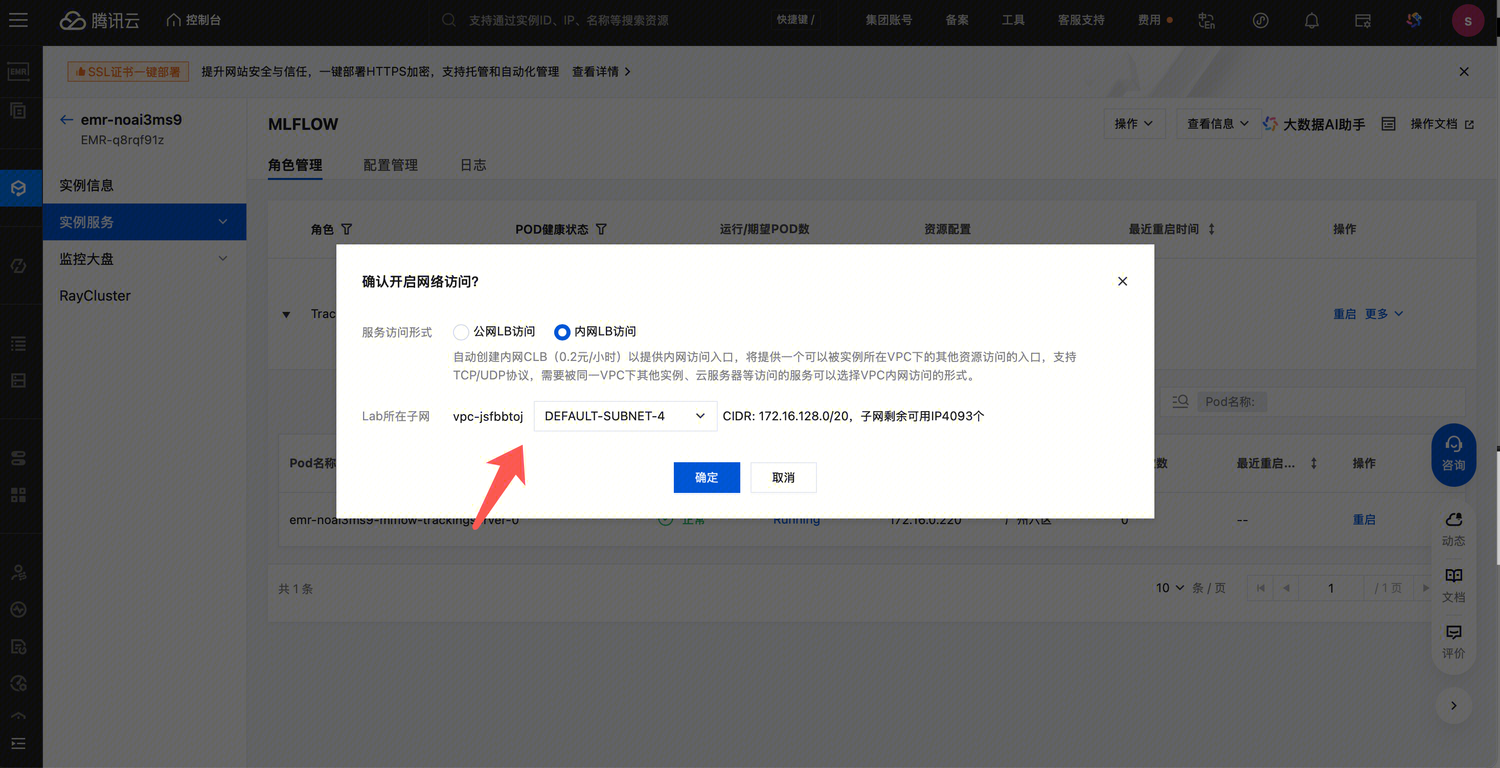The image size is (1500, 768).
Task: Open the user account avatar S
Action: pyautogui.click(x=1467, y=21)
